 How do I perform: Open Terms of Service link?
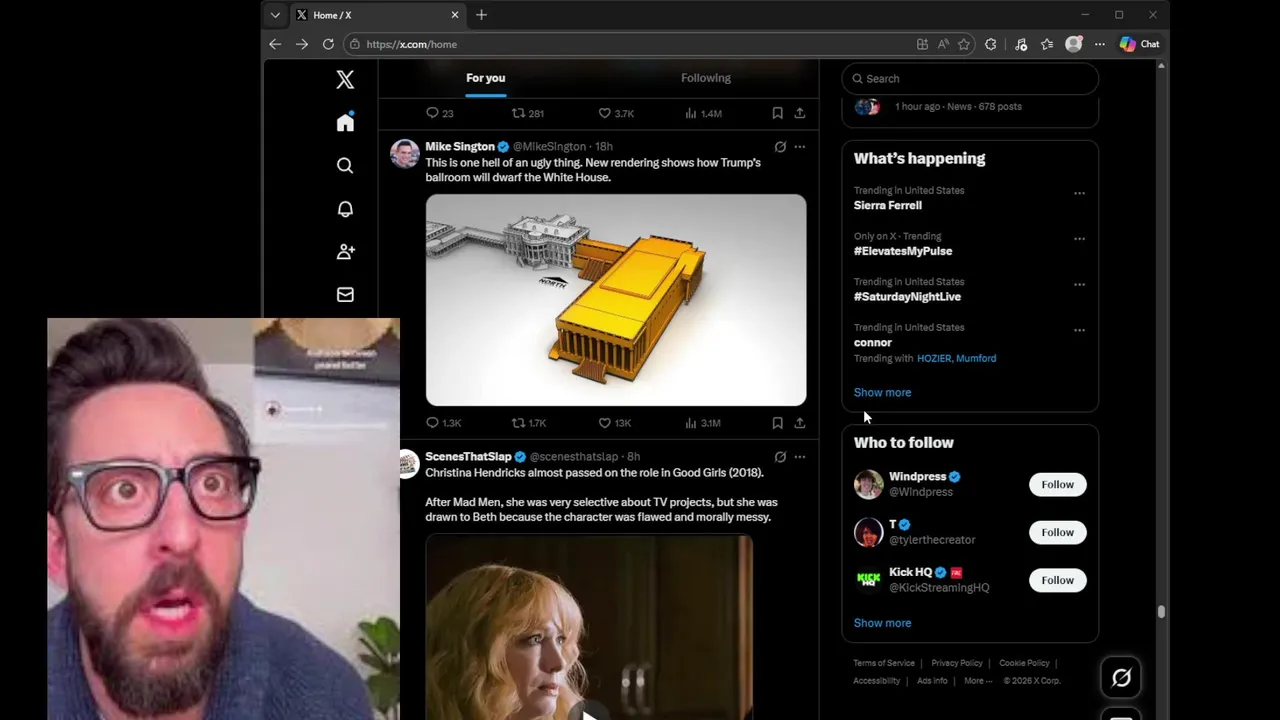(x=884, y=663)
